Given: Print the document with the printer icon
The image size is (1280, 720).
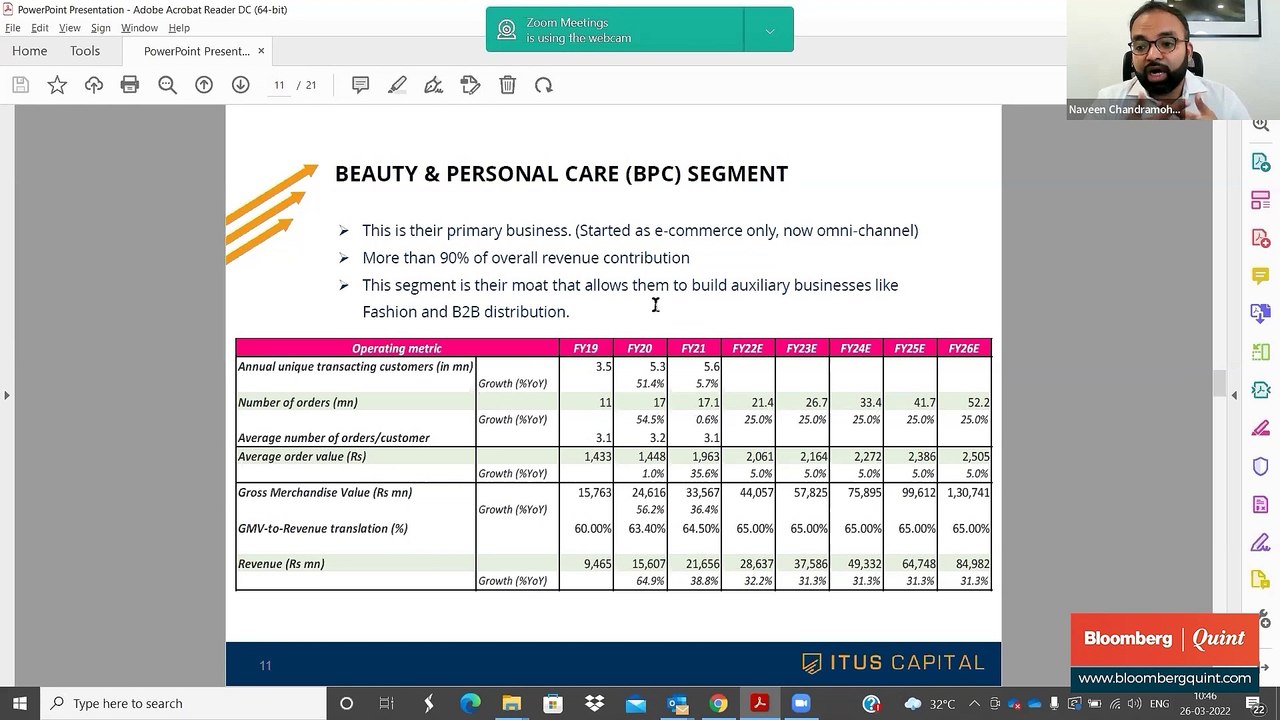Looking at the screenshot, I should pyautogui.click(x=130, y=85).
